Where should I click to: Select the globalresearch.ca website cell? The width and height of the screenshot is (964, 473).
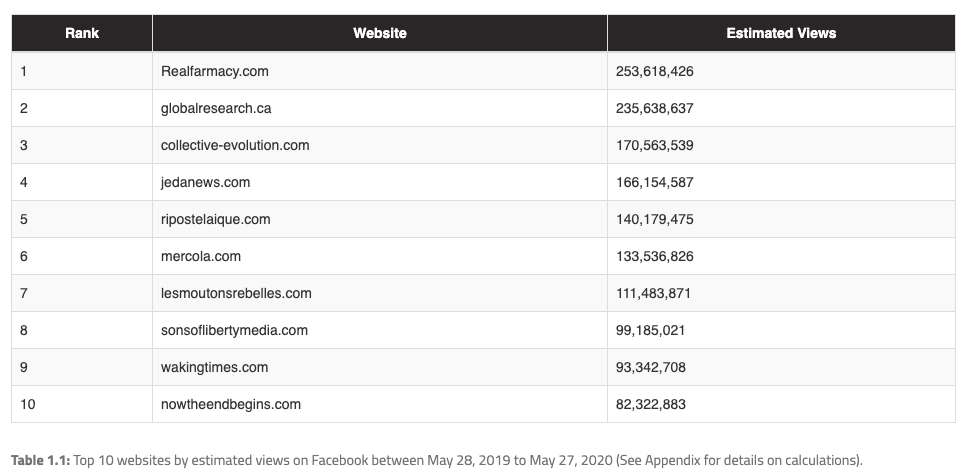click(216, 108)
